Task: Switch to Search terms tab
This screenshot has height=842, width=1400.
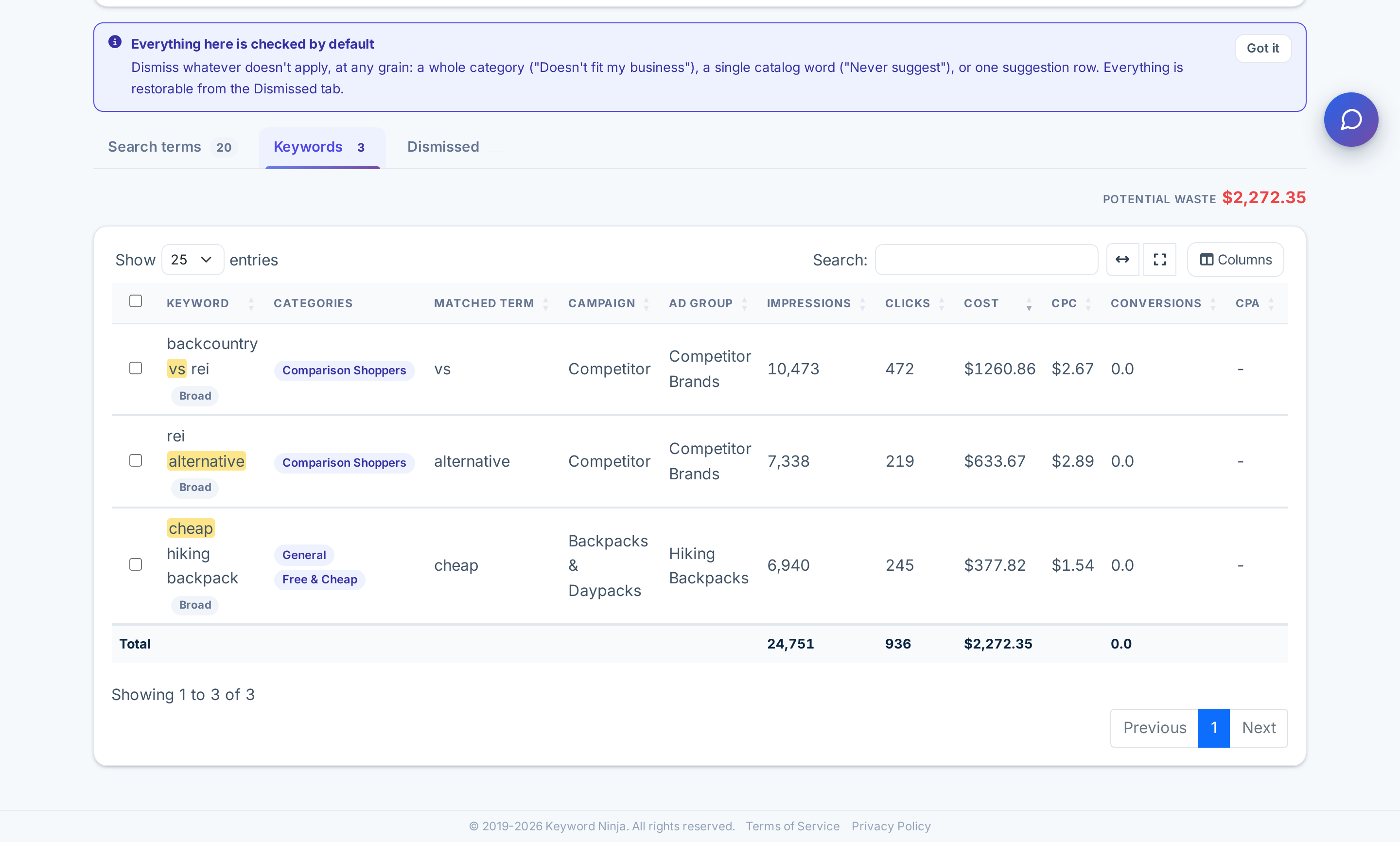Action: coord(172,147)
